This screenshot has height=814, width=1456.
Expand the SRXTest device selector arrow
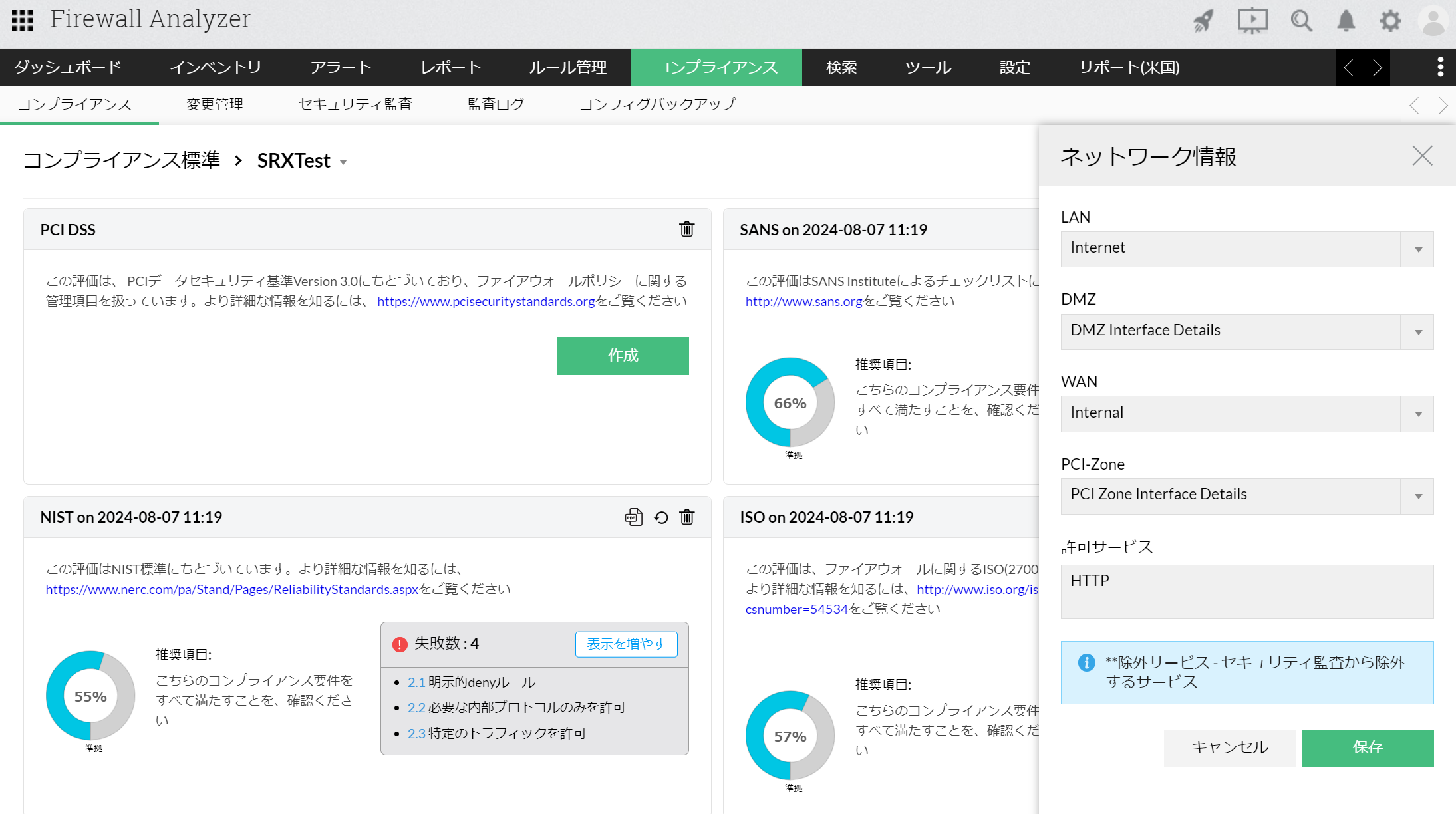[x=343, y=162]
